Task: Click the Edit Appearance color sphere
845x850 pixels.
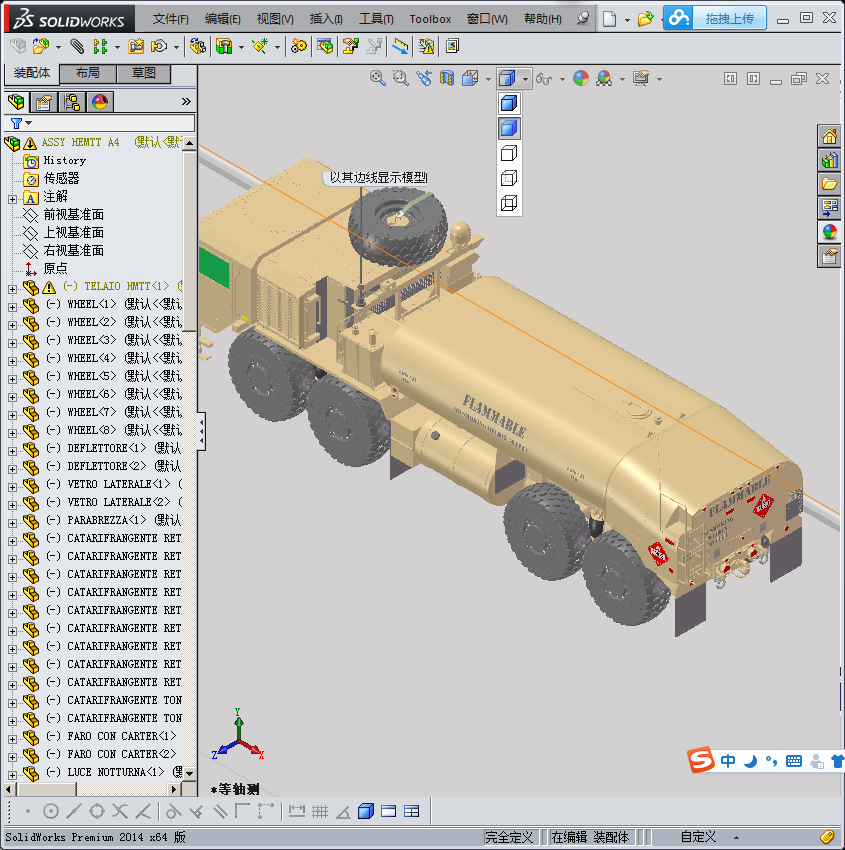Action: pos(580,78)
